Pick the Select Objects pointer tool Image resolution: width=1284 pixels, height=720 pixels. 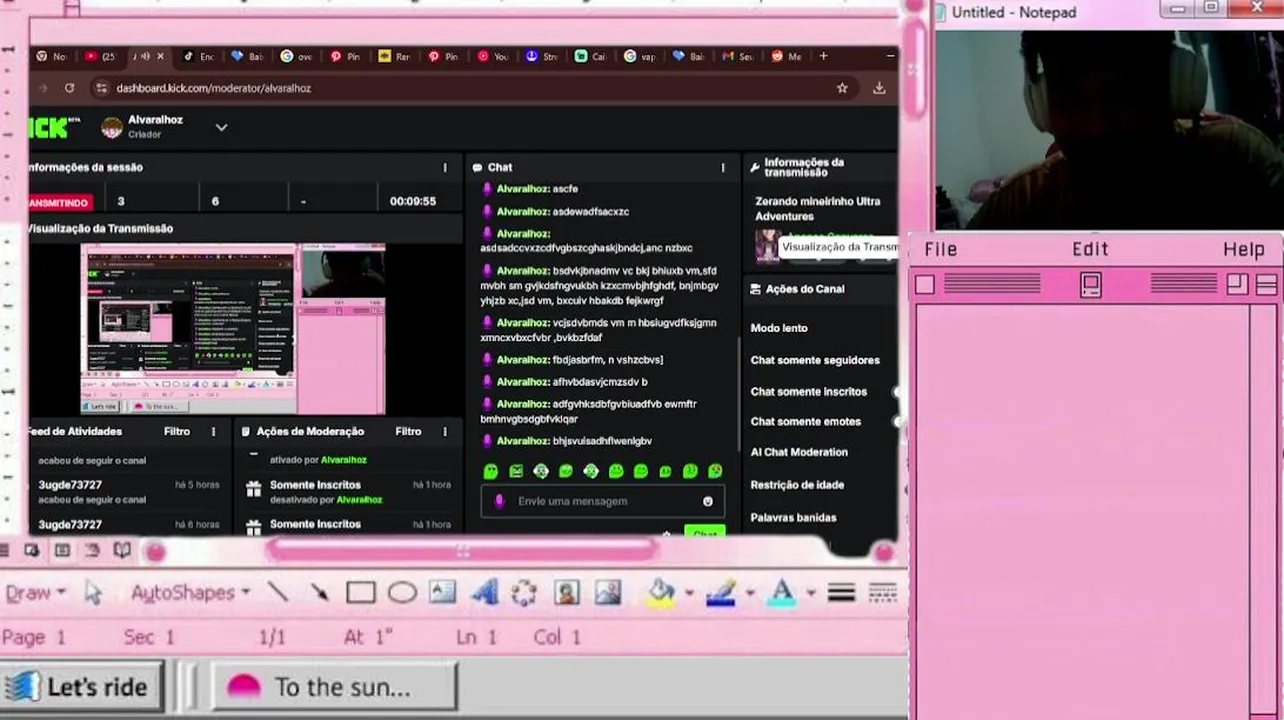point(93,593)
